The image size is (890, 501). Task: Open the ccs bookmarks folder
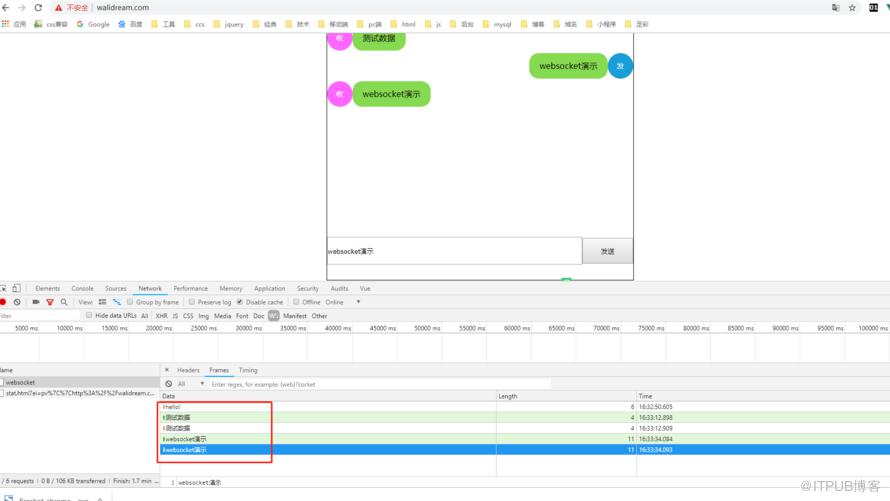(x=194, y=24)
